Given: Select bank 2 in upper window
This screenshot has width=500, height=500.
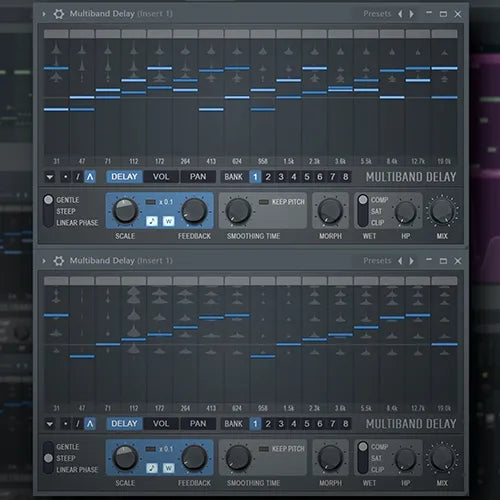Looking at the screenshot, I should (x=268, y=177).
